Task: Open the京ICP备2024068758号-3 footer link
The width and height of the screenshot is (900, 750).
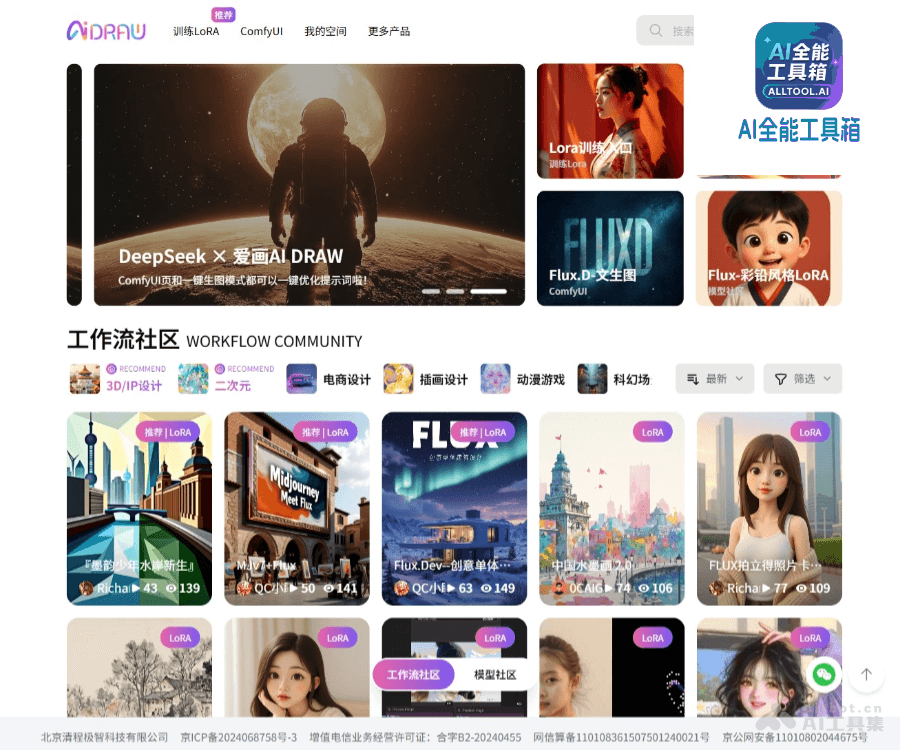Action: pos(239,737)
